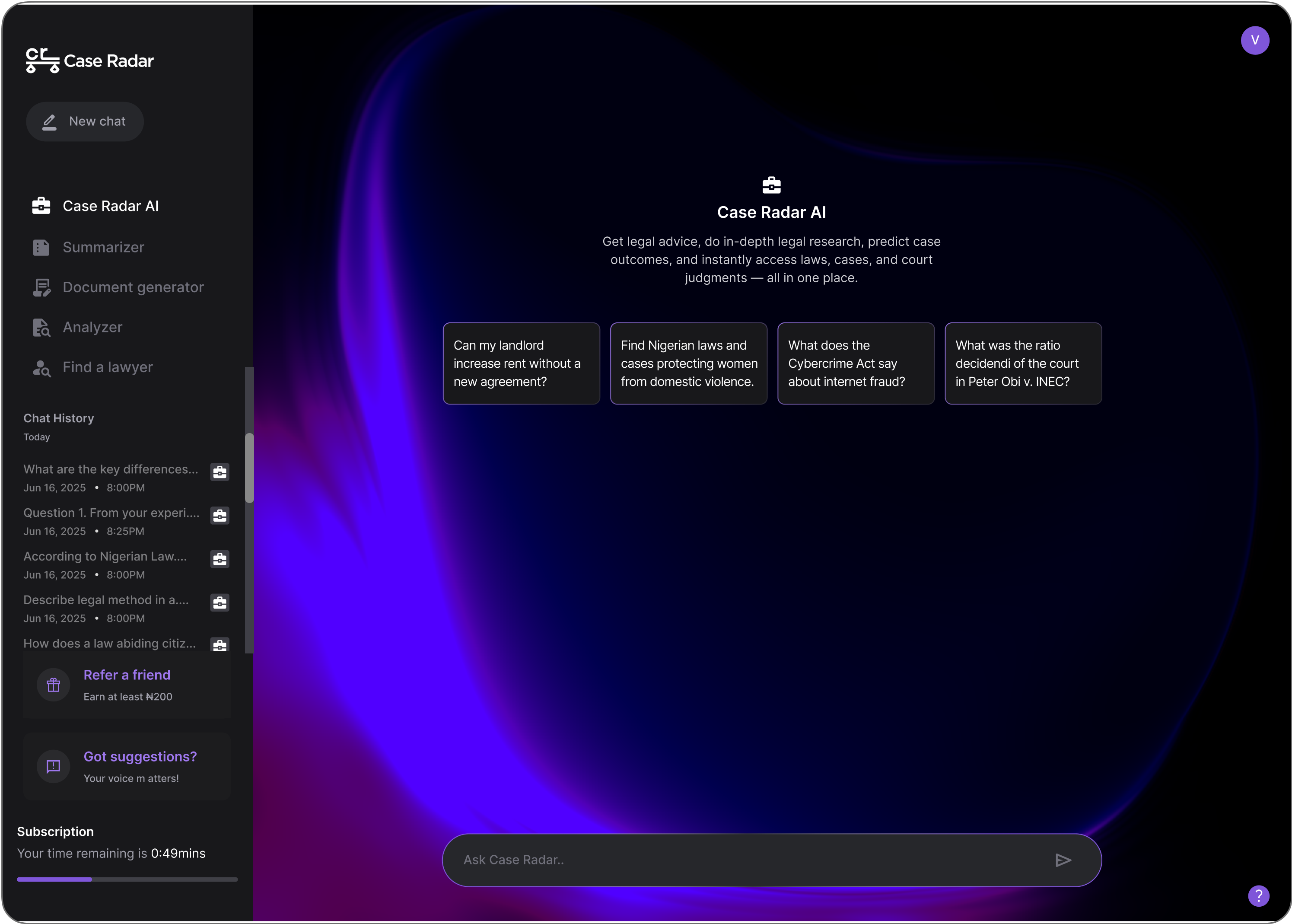Screen dimensions: 1292x924
Task: Click the Case Radar logo
Action: (90, 61)
